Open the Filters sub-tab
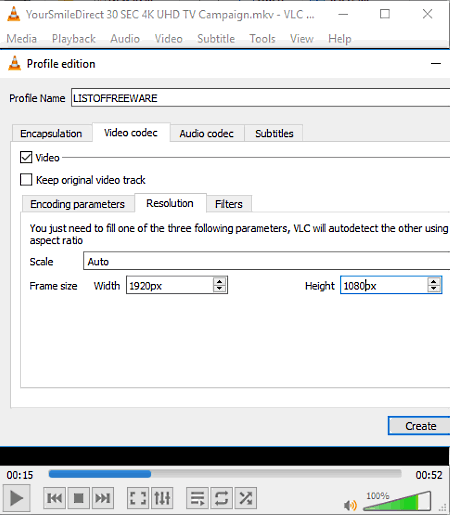Image resolution: width=450 pixels, height=515 pixels. click(x=229, y=204)
